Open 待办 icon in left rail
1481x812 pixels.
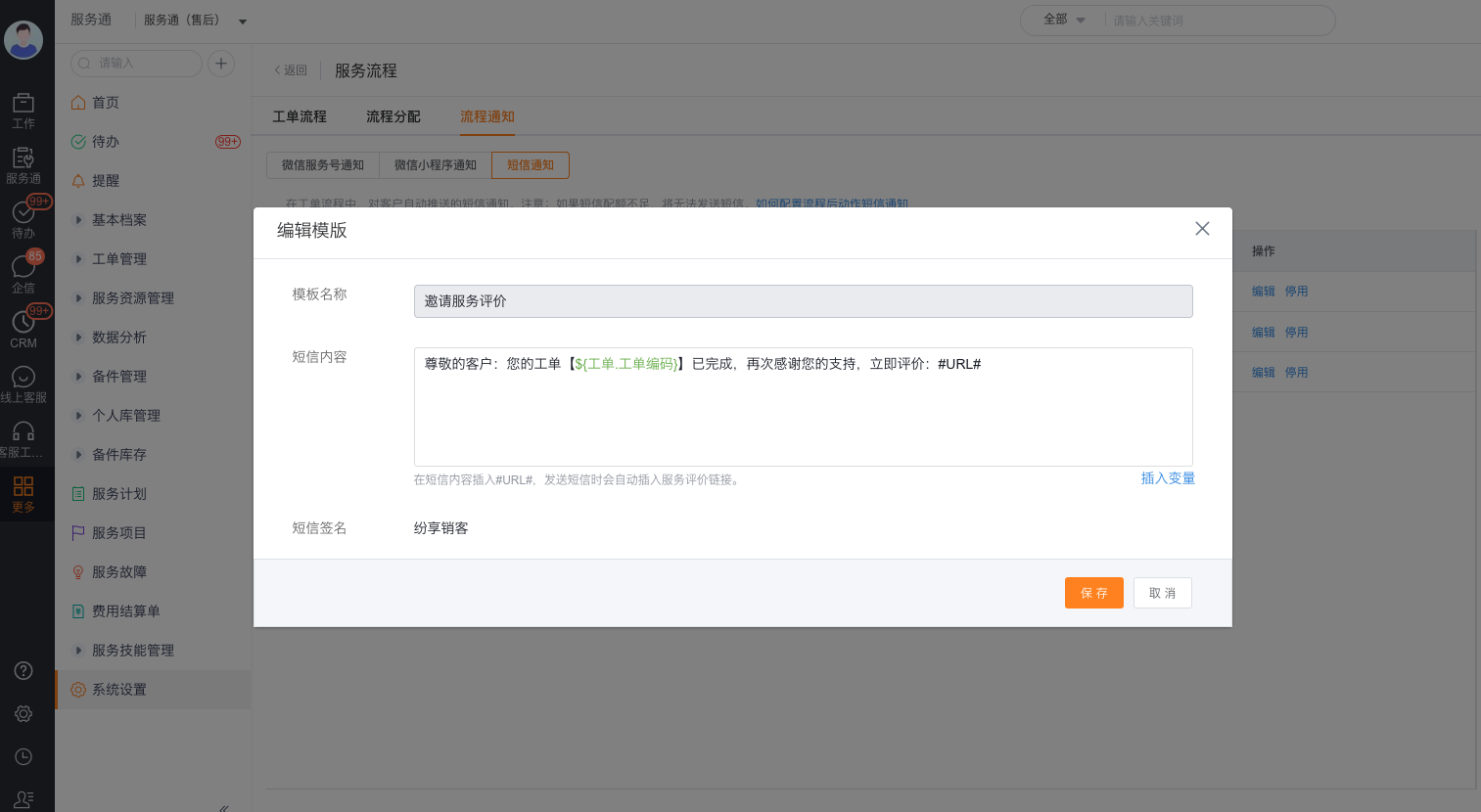tap(23, 220)
